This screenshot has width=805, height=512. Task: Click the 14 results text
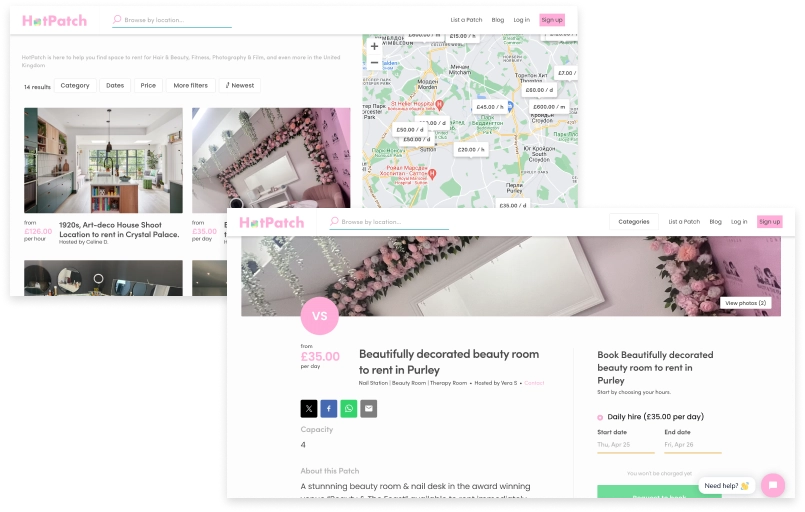(37, 87)
